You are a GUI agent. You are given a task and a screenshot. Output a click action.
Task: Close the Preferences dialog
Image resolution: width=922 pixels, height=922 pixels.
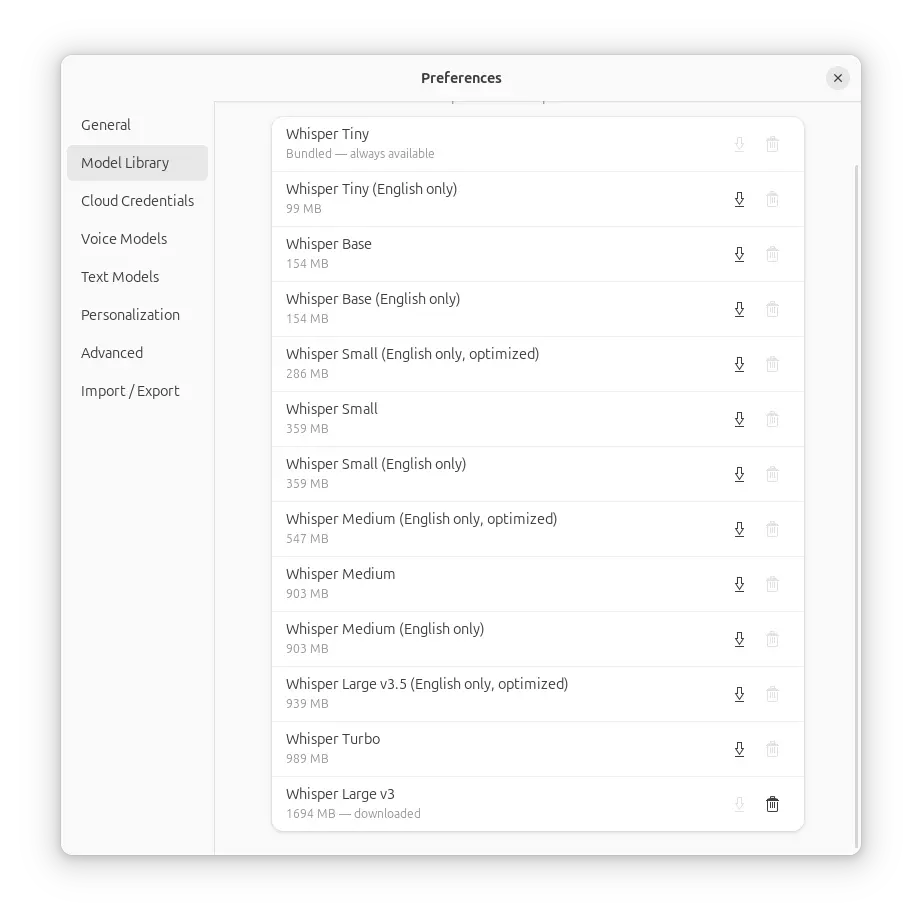[838, 78]
